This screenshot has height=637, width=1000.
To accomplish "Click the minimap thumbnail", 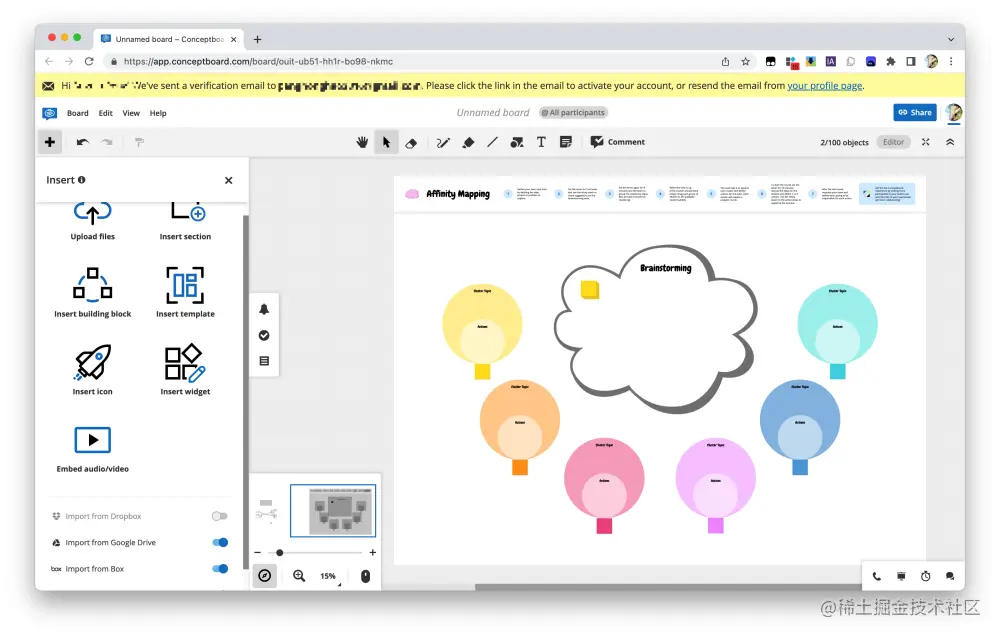I will click(x=333, y=511).
